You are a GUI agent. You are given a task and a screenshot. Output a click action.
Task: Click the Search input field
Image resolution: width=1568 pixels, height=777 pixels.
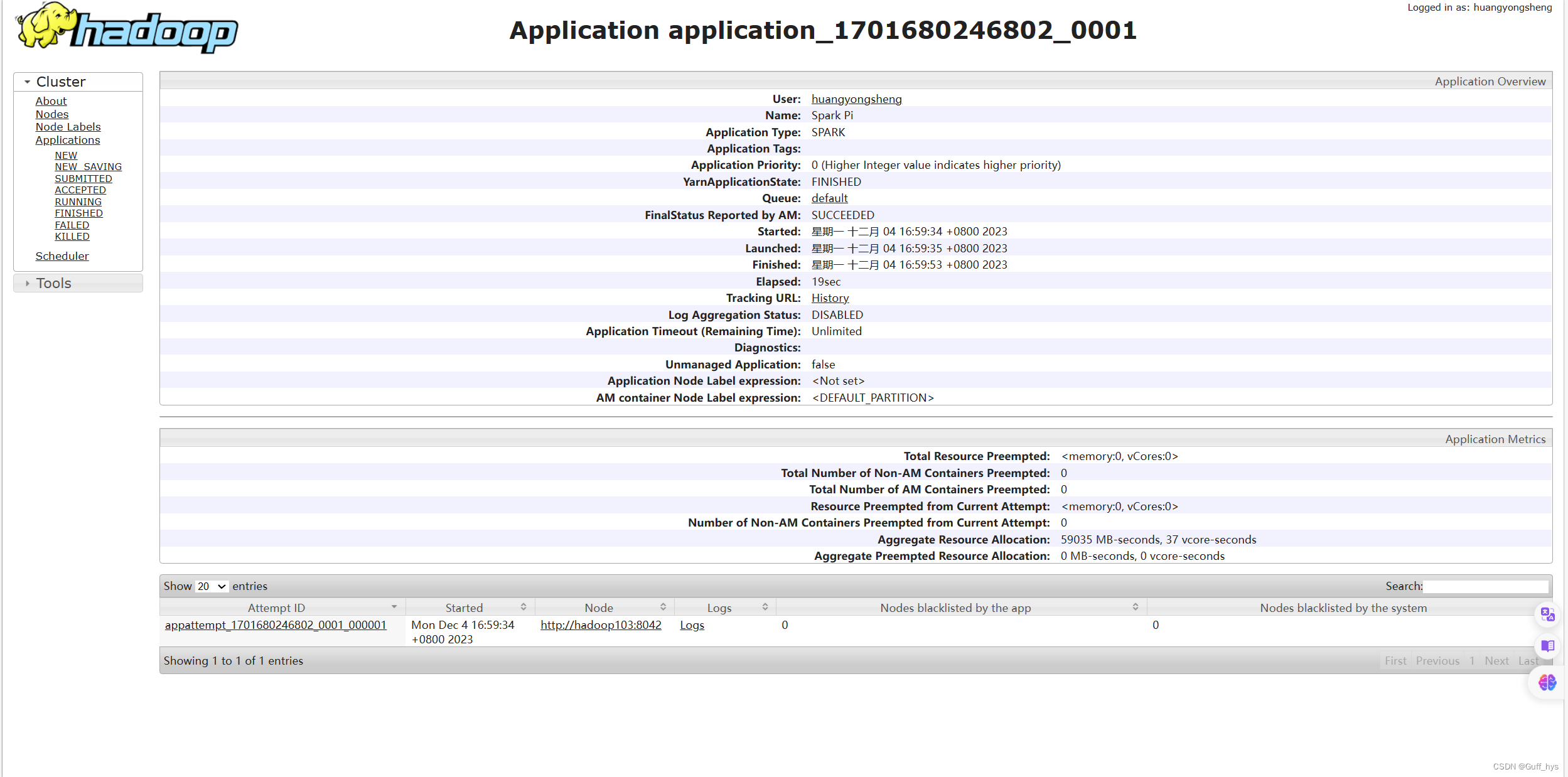tap(1485, 586)
